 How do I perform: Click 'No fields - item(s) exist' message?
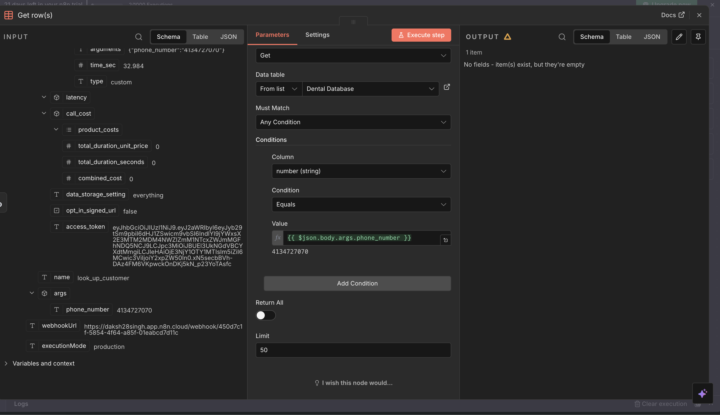click(524, 65)
